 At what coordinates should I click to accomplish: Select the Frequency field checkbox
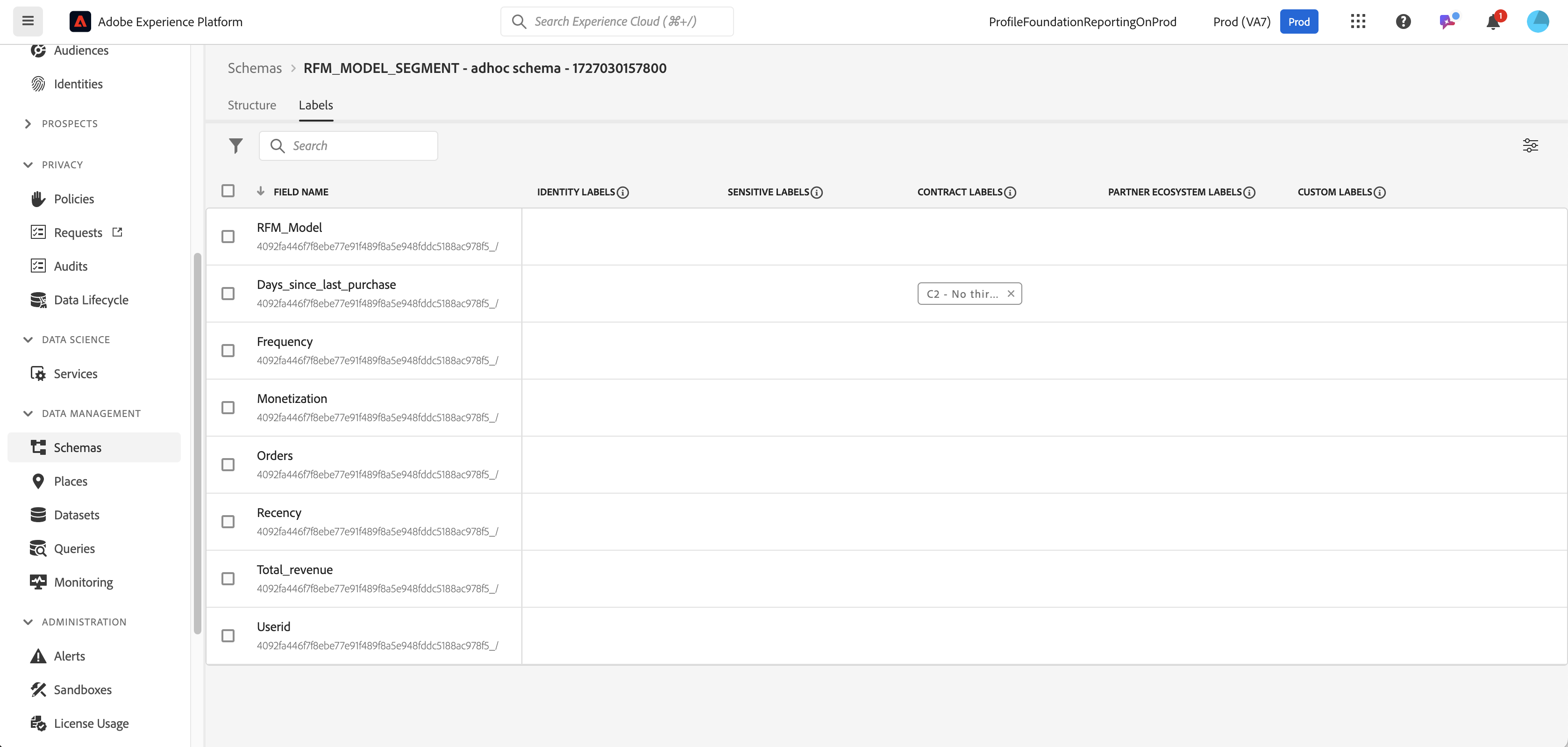[228, 351]
